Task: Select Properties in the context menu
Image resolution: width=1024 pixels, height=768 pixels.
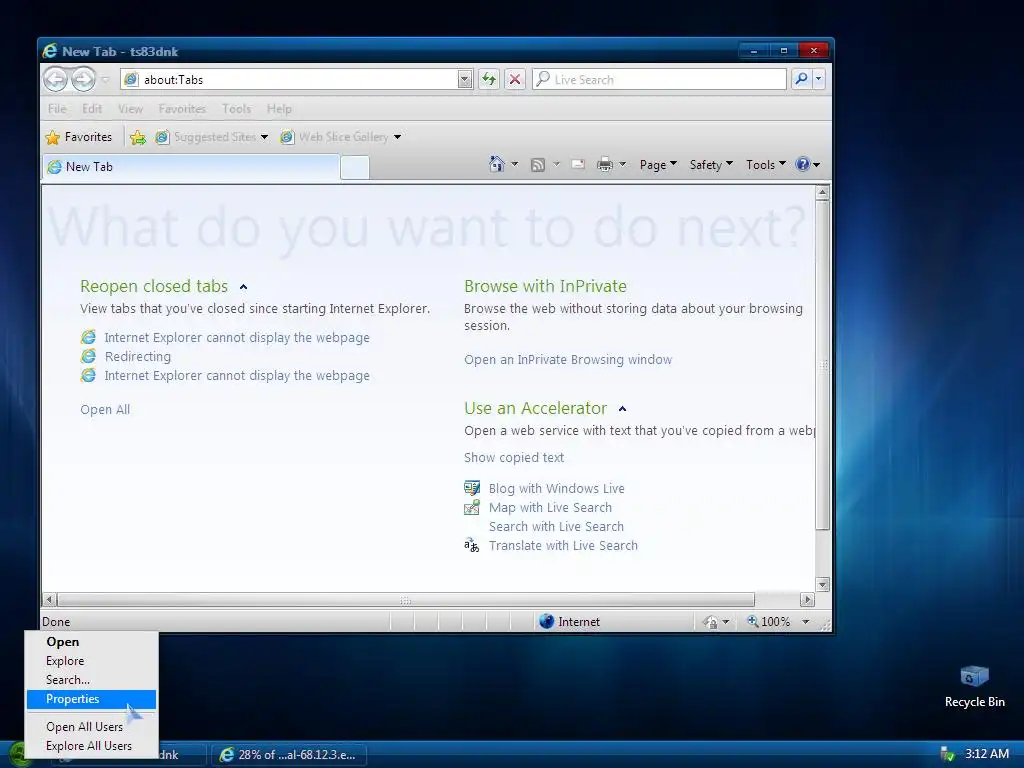Action: [x=91, y=699]
